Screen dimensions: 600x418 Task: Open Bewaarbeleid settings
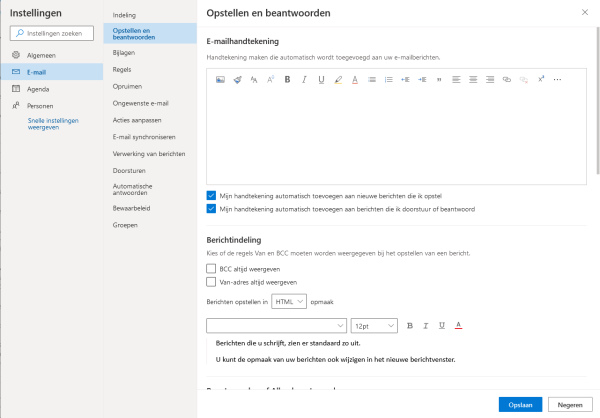(150, 208)
